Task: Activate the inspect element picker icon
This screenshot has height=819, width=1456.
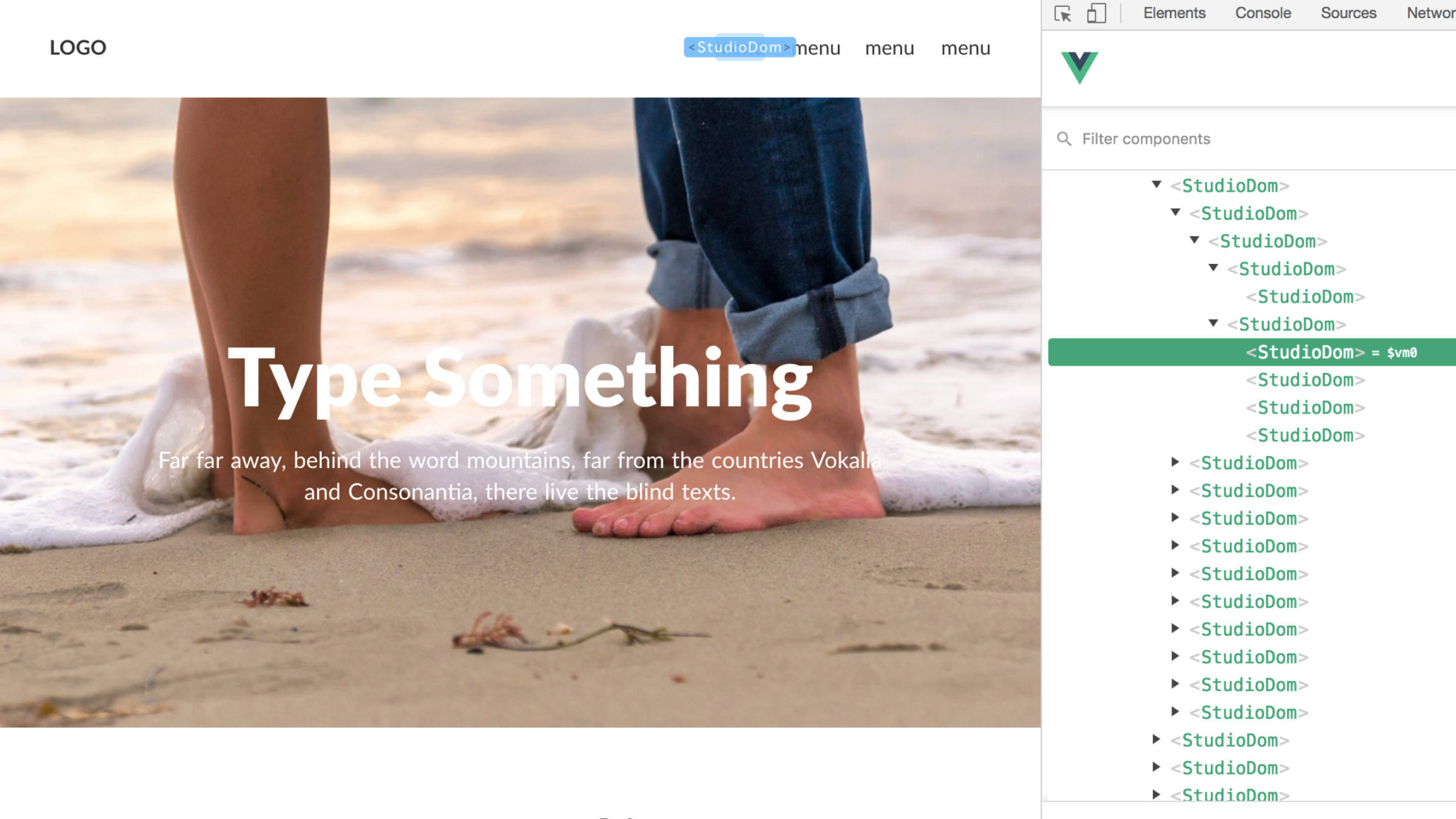Action: tap(1062, 13)
